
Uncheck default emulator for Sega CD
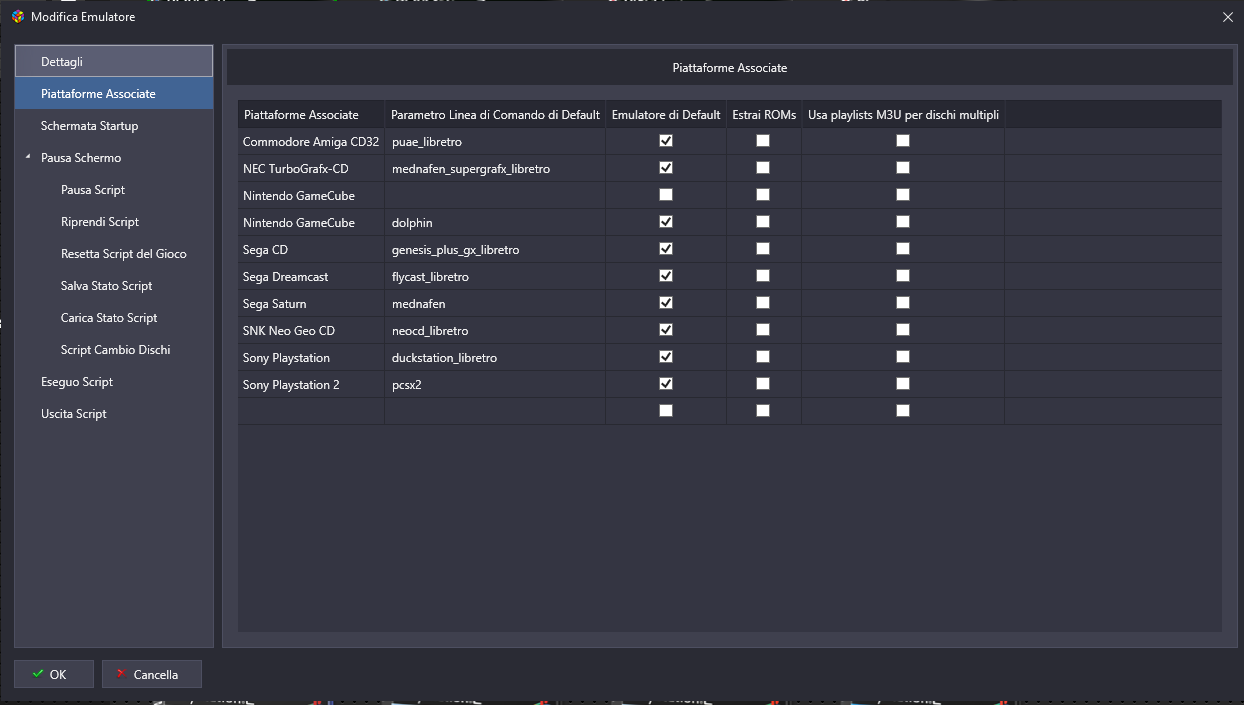tap(666, 249)
